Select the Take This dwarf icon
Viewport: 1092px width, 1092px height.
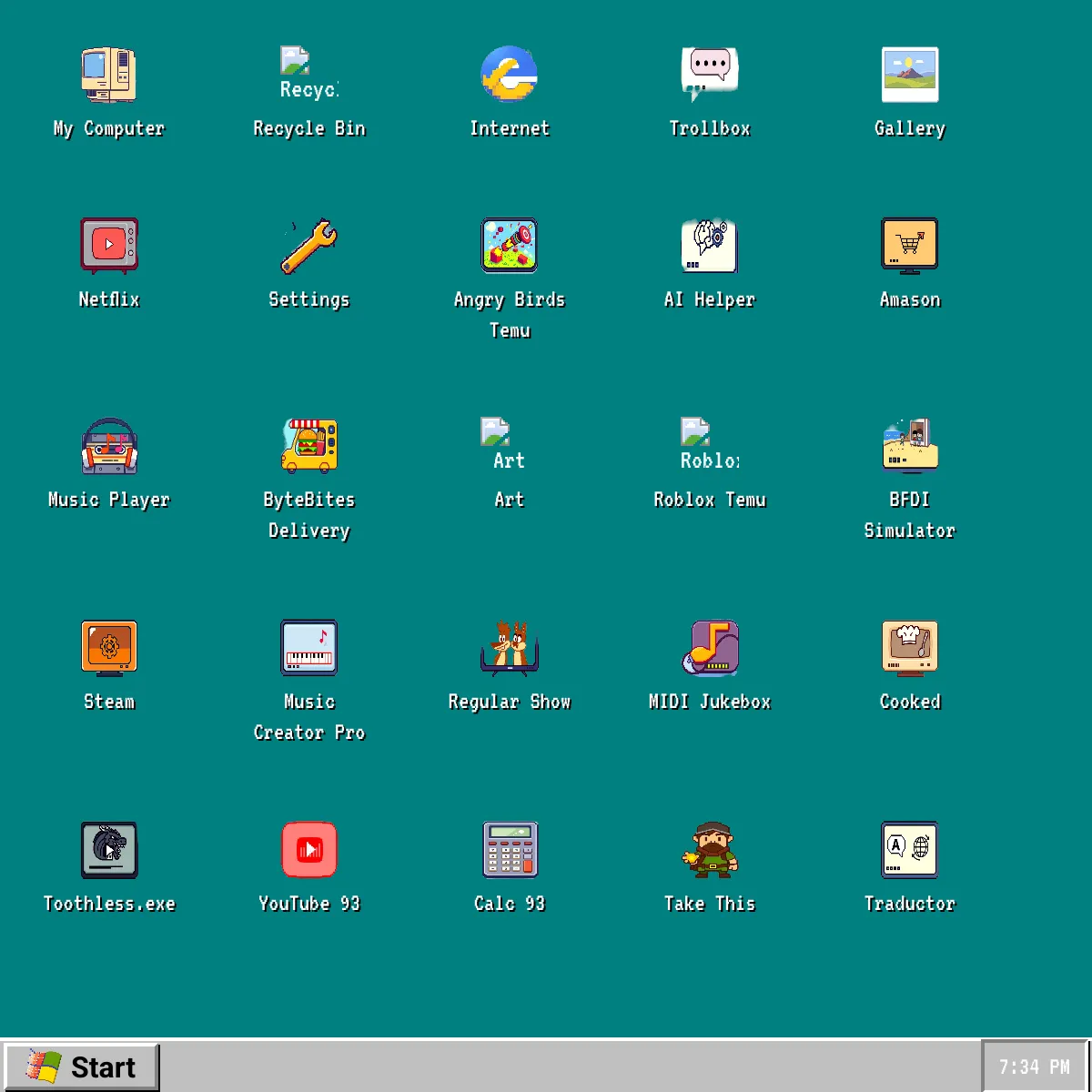coord(710,850)
